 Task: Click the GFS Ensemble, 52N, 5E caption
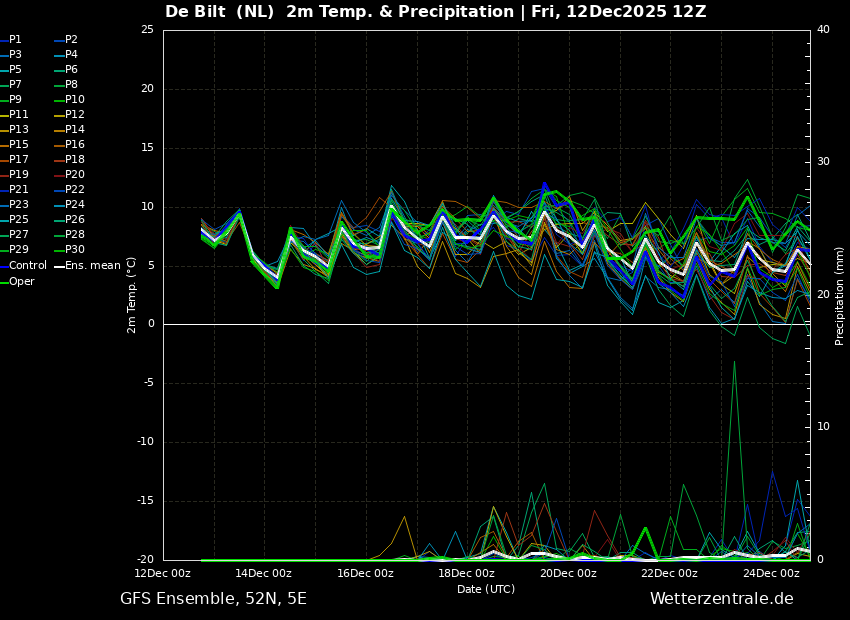[214, 599]
